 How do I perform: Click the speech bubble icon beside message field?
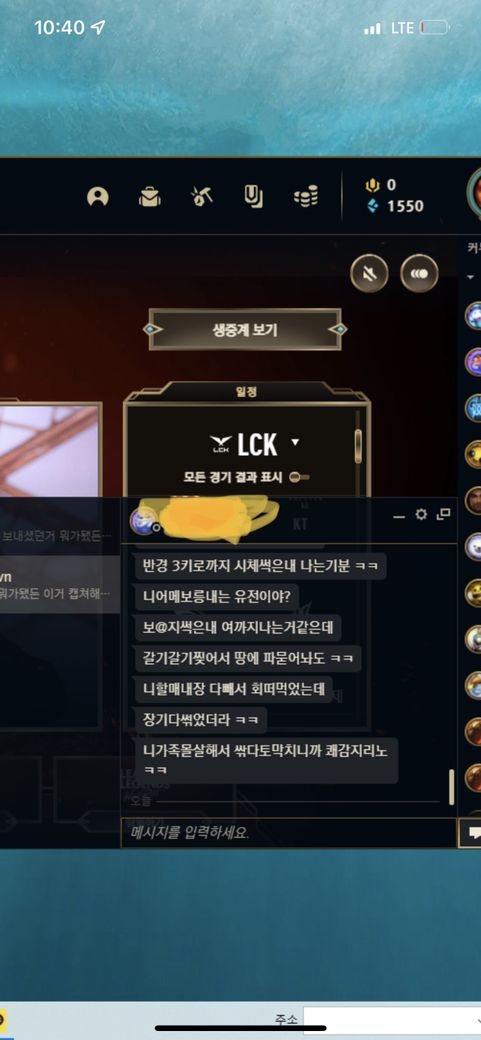pyautogui.click(x=472, y=832)
